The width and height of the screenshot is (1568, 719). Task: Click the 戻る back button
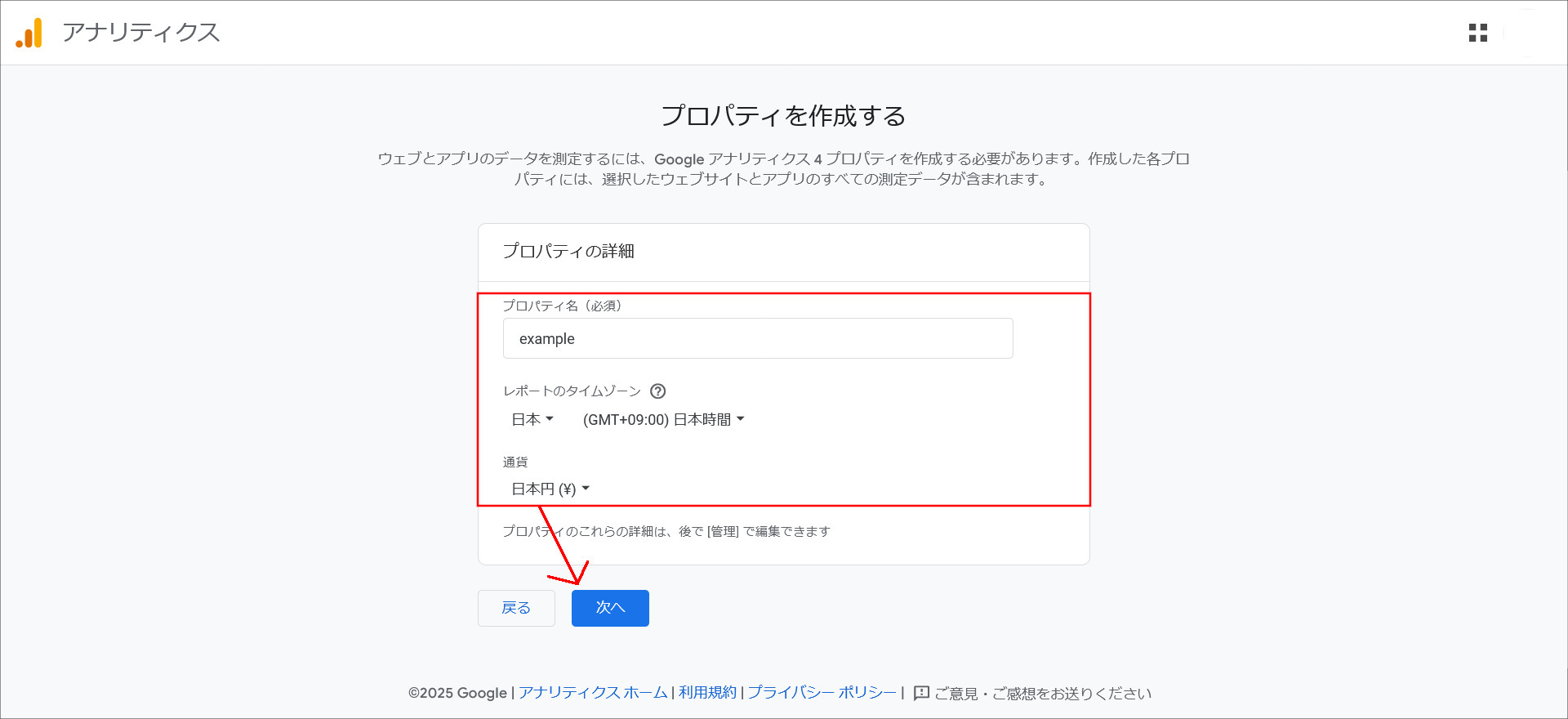[x=516, y=608]
